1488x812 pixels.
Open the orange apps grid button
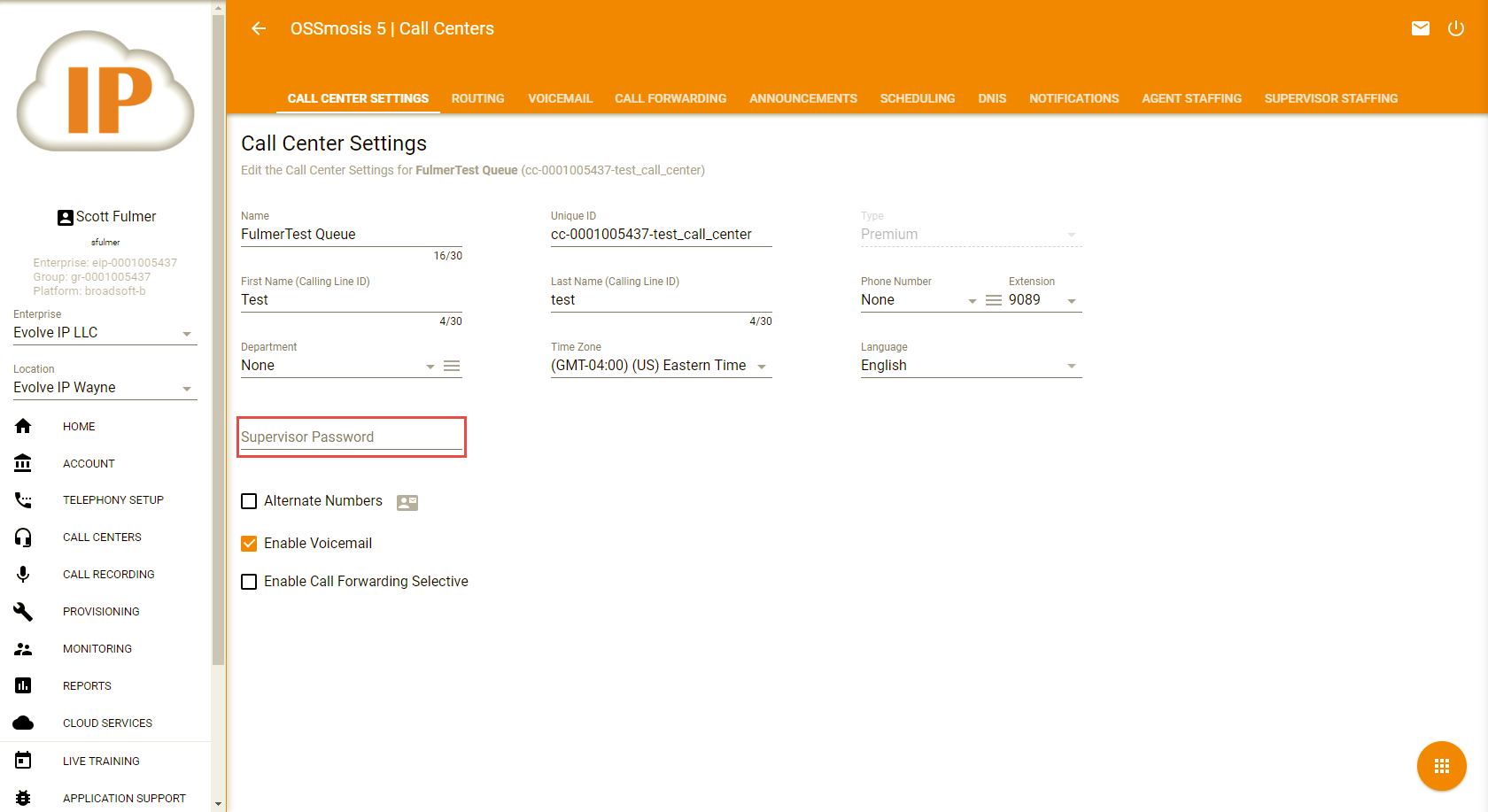click(1441, 766)
